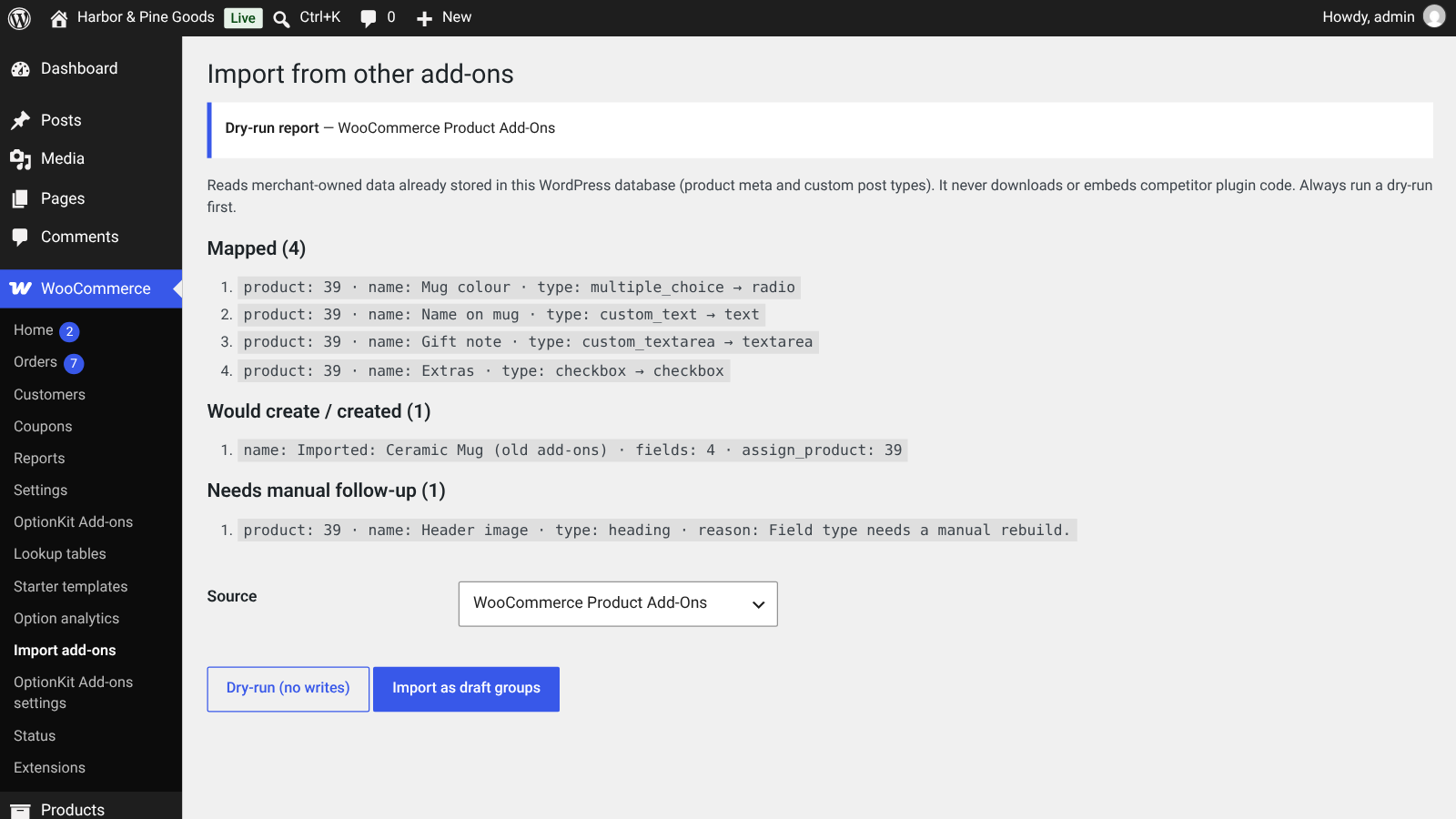Open the Source dropdown
The height and width of the screenshot is (819, 1456).
618,603
